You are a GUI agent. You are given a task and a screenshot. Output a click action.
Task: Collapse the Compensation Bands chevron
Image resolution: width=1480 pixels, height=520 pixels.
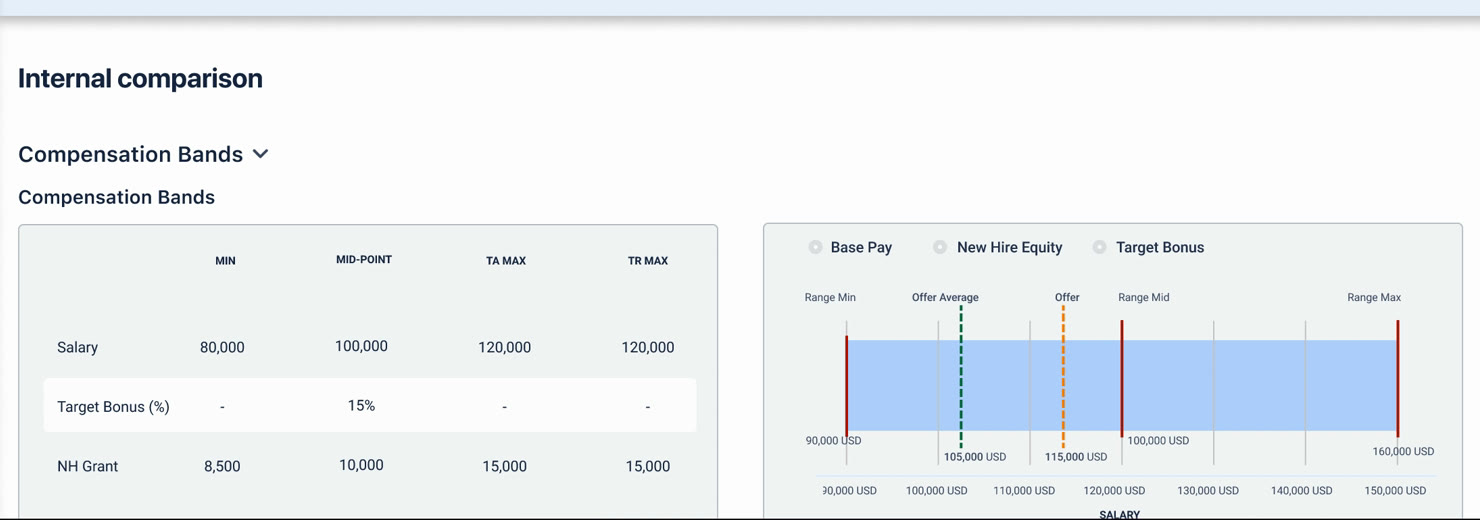[x=261, y=154]
